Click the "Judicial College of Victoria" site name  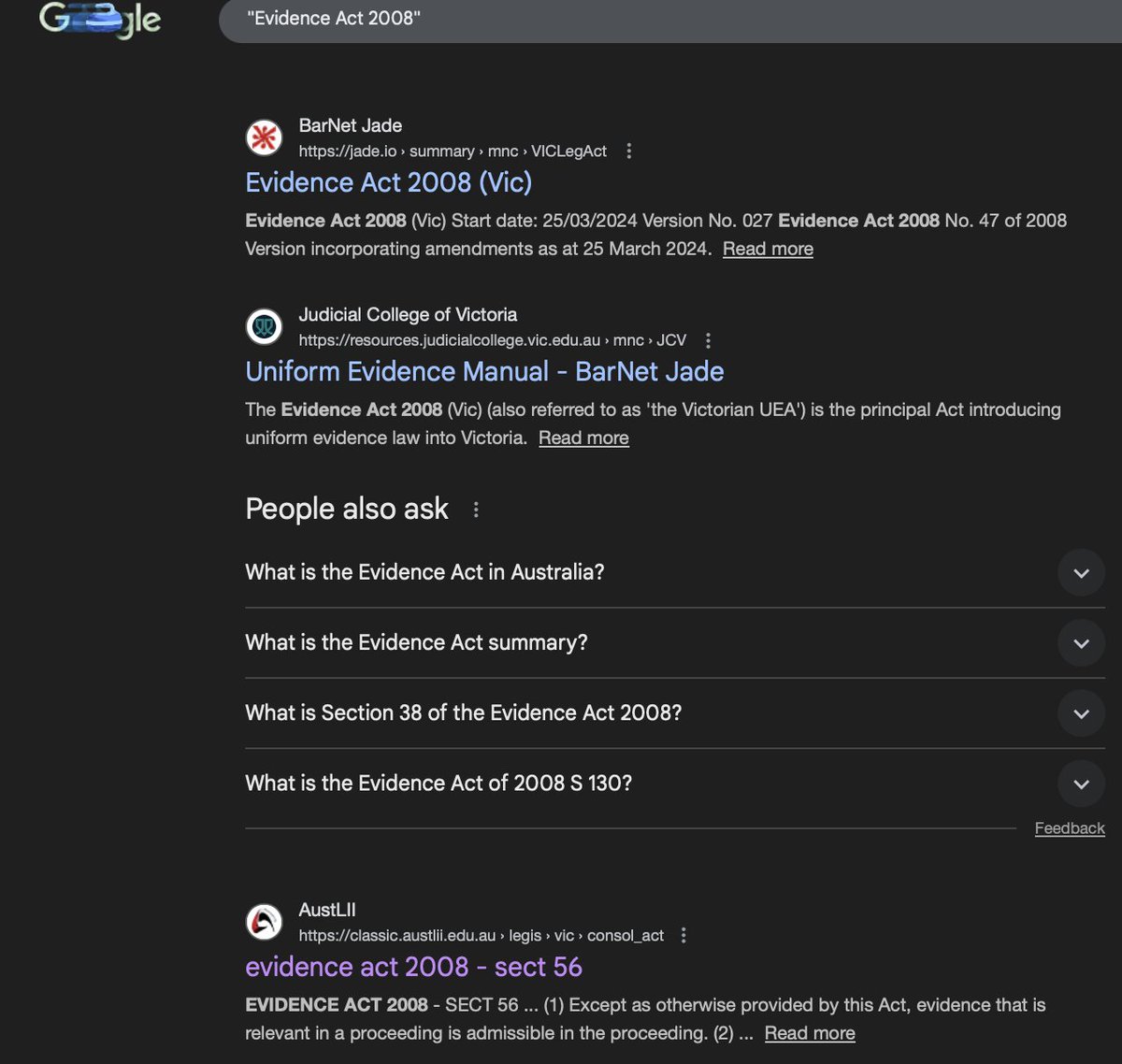[408, 315]
